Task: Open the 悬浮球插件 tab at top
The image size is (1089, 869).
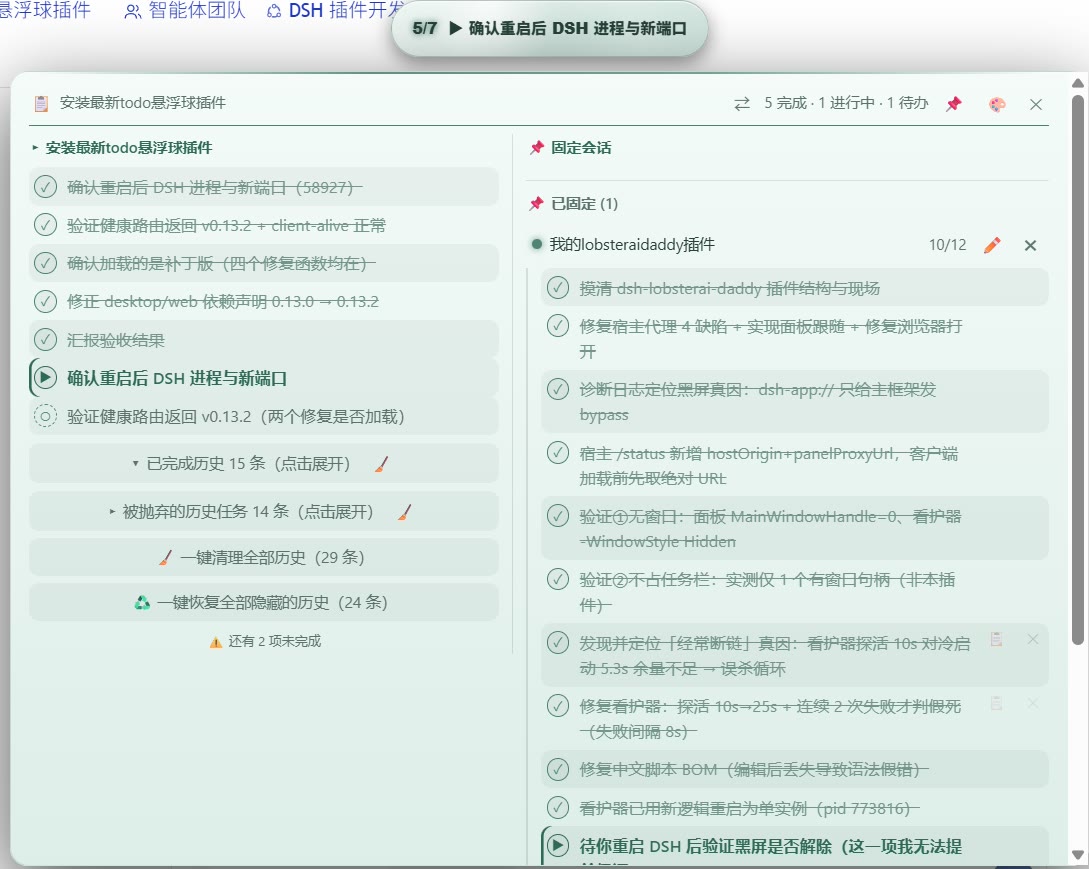Action: coord(45,10)
